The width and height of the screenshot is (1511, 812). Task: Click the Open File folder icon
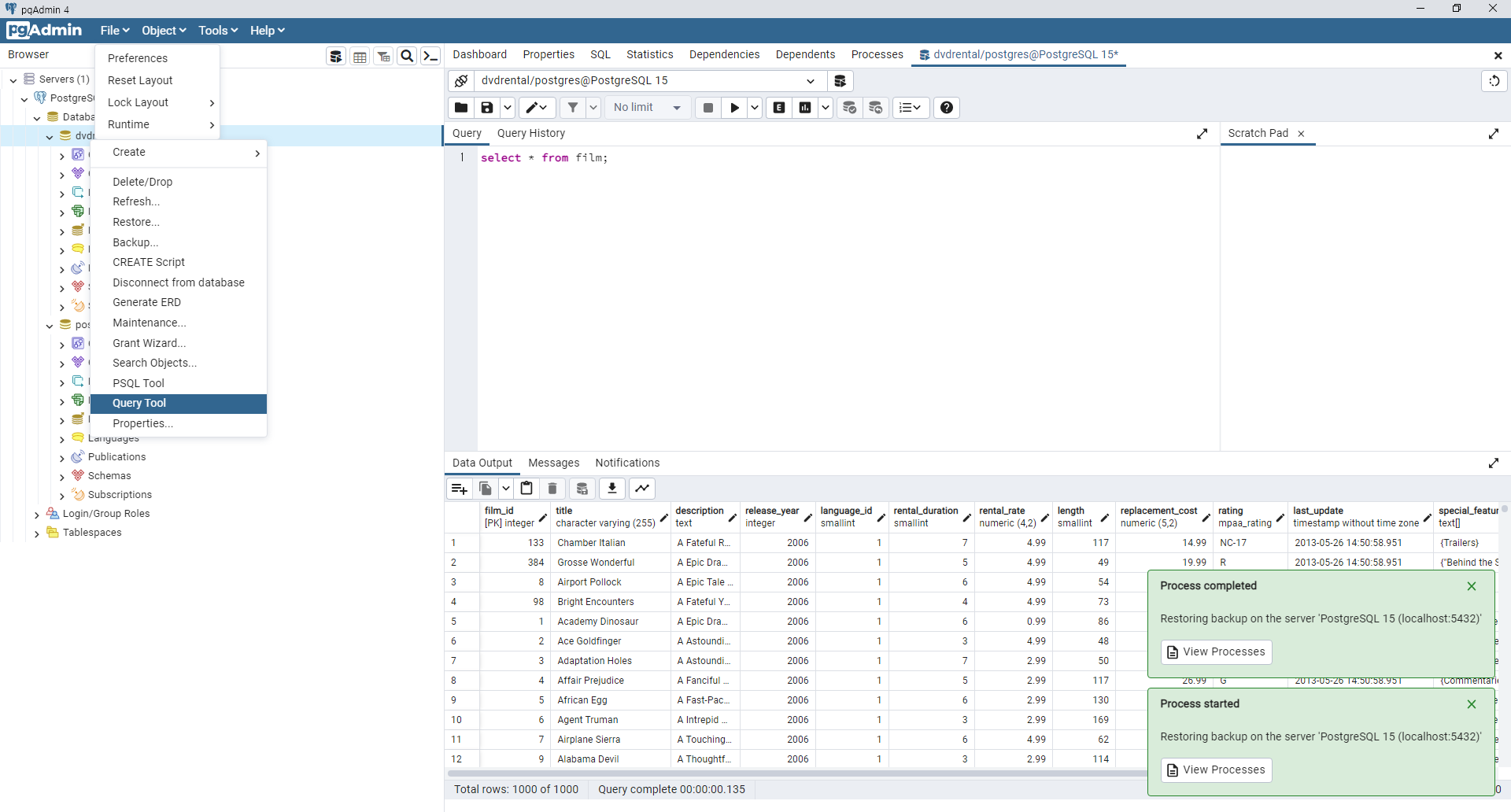click(x=461, y=108)
